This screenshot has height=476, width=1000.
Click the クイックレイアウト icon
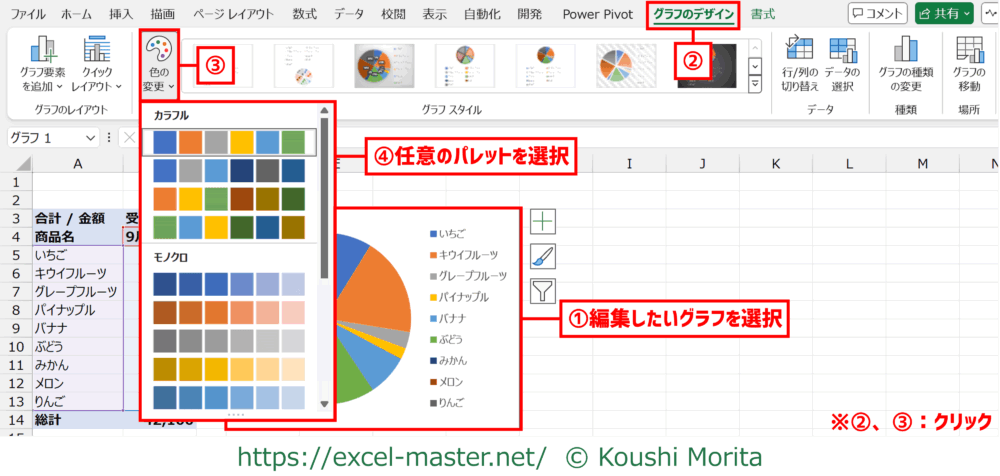[97, 64]
